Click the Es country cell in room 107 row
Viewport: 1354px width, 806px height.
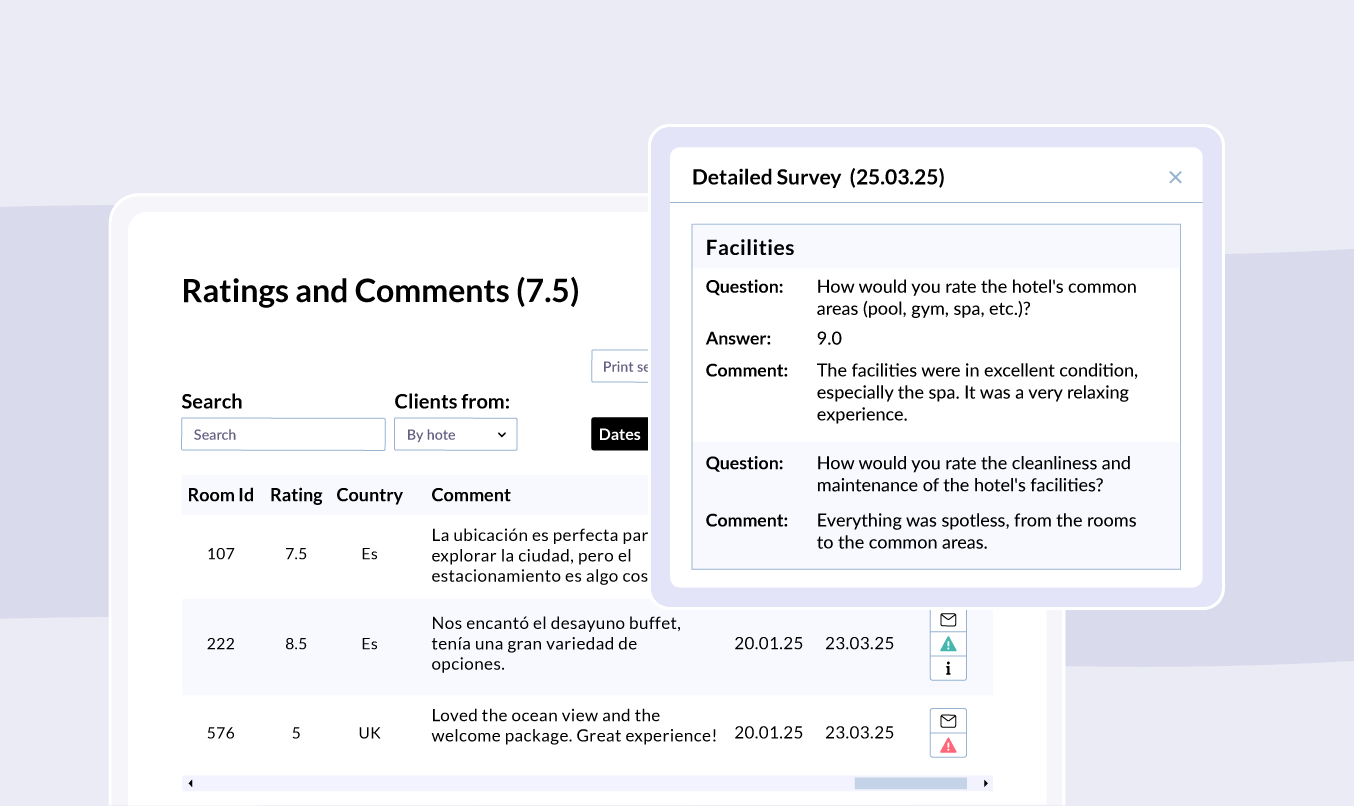(x=369, y=554)
